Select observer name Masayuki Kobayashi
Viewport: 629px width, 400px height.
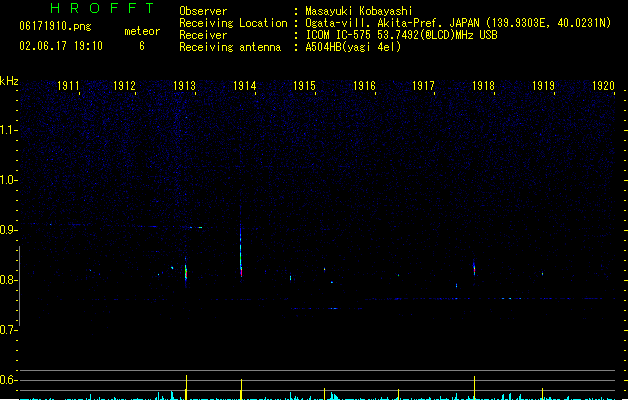click(x=359, y=11)
